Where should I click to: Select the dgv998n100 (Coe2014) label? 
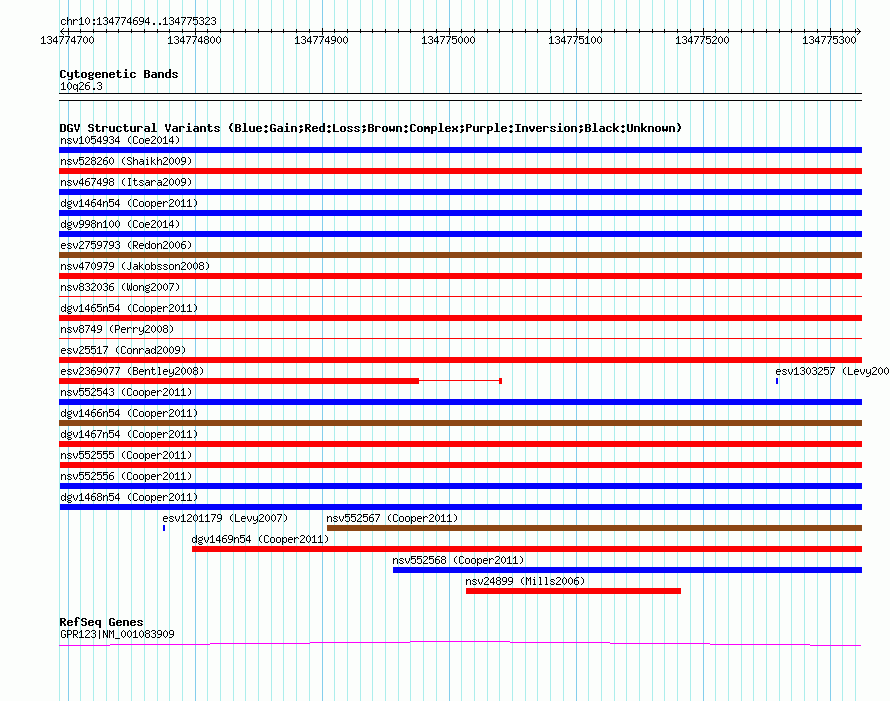[120, 224]
